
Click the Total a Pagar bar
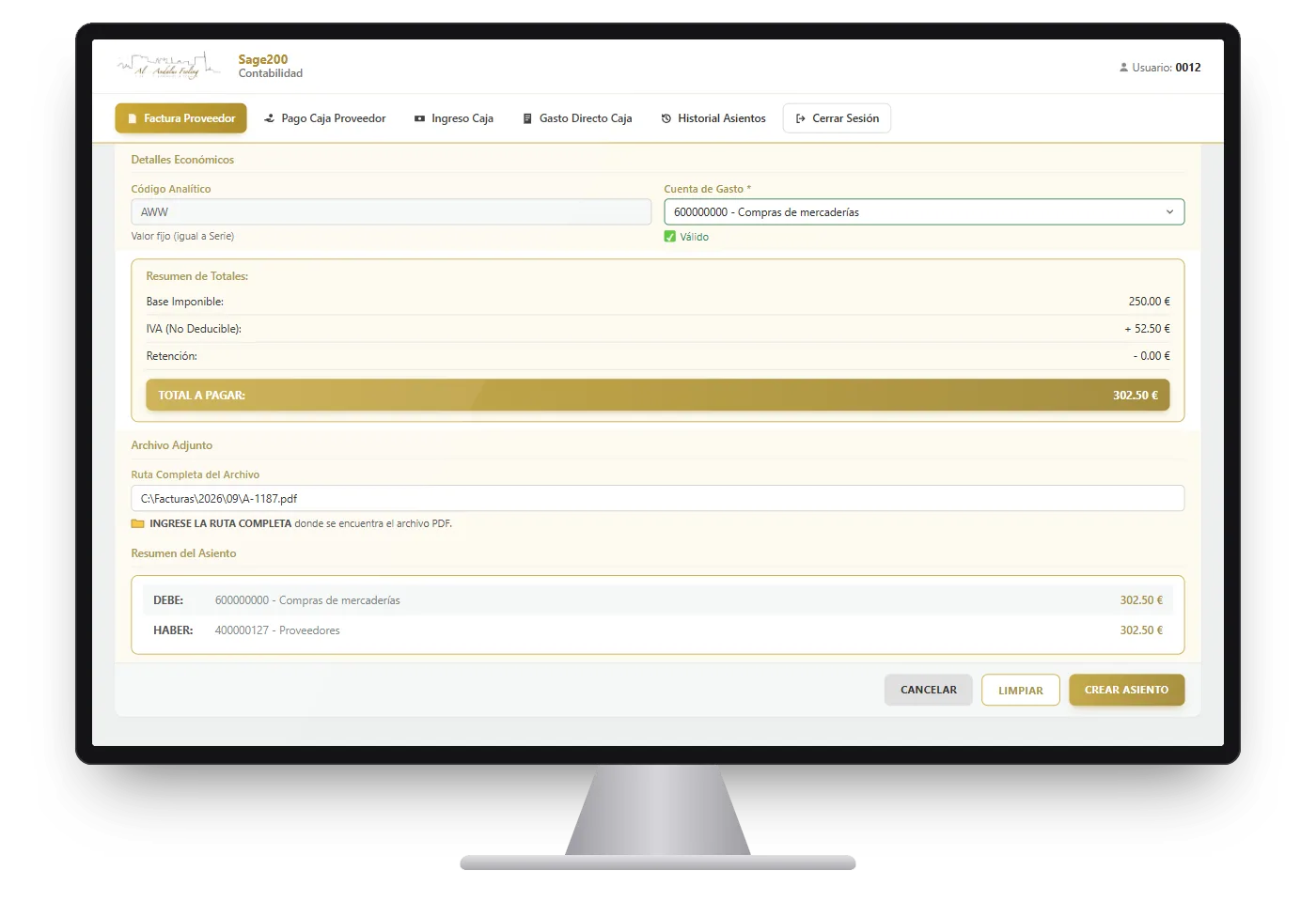tap(658, 396)
